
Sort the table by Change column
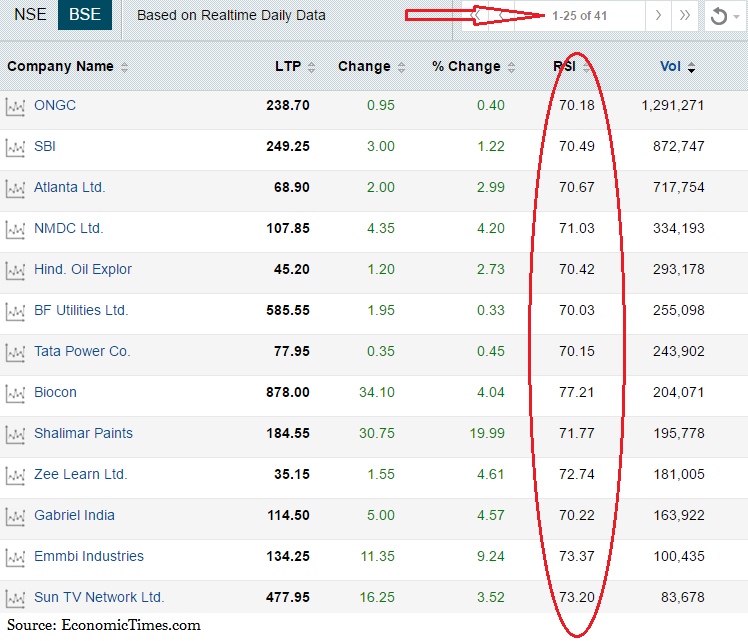371,66
